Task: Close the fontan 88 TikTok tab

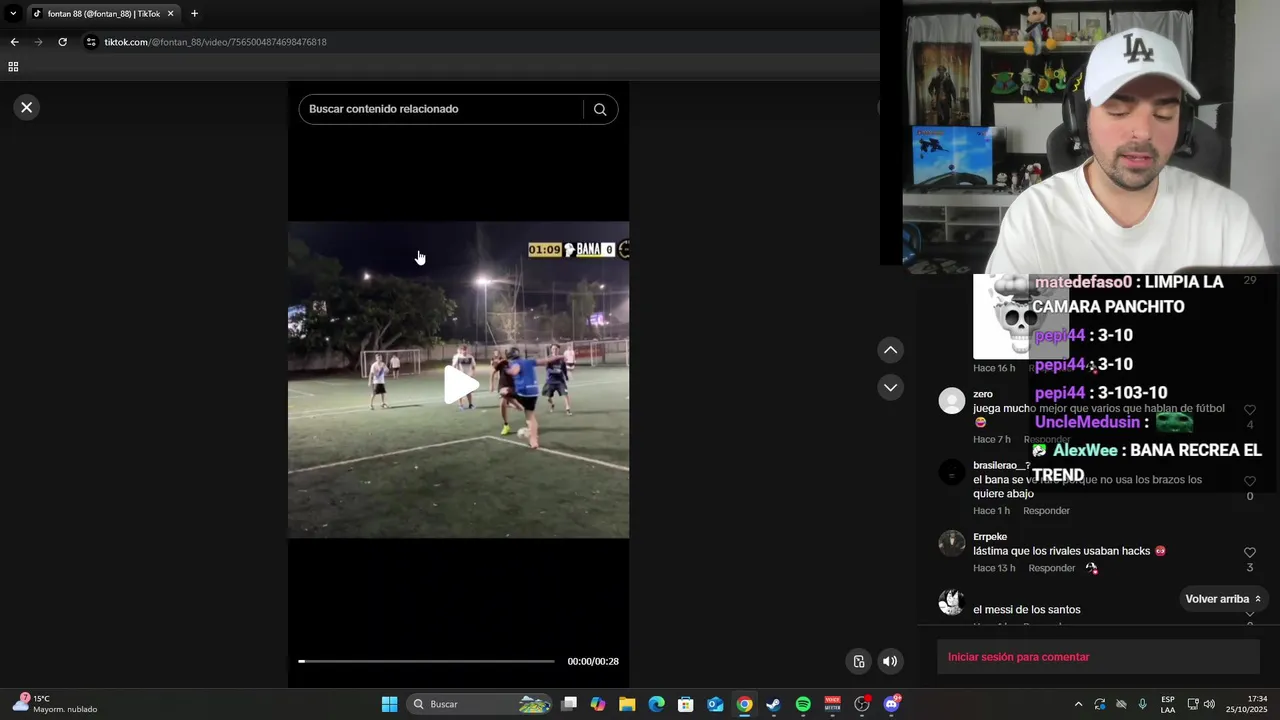Action: click(x=170, y=14)
